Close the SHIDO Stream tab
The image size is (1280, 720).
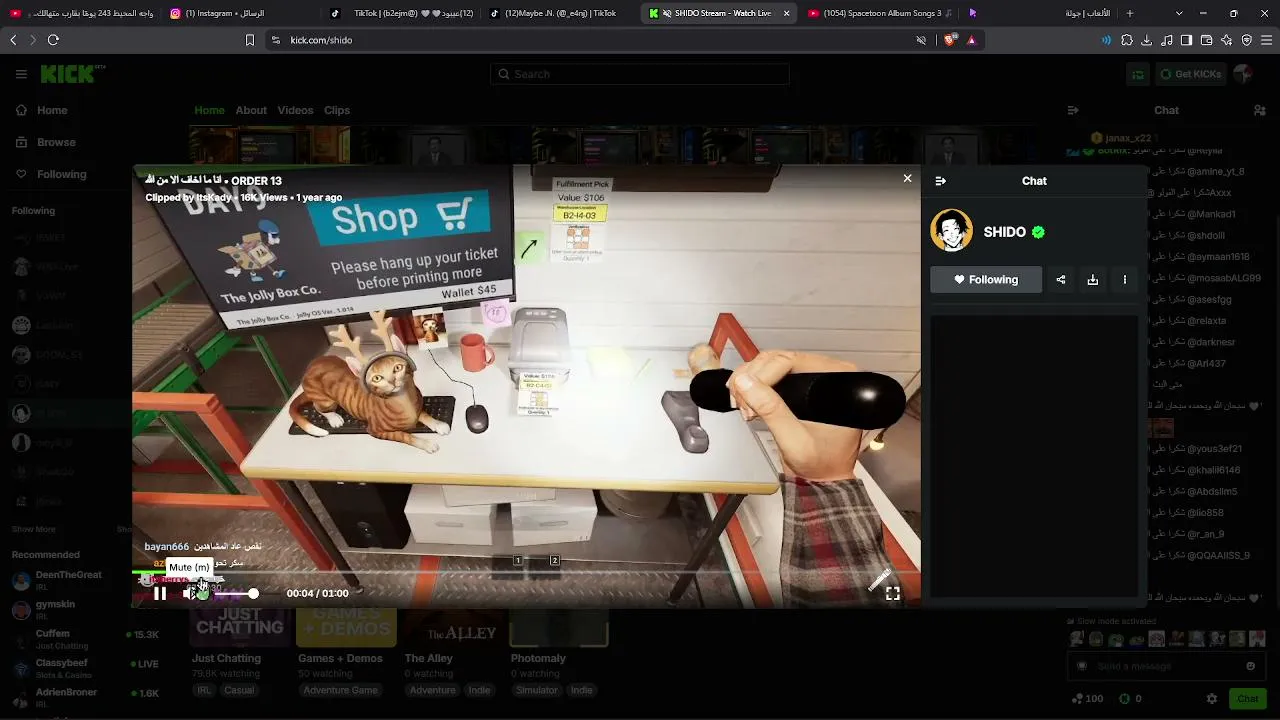tap(787, 13)
